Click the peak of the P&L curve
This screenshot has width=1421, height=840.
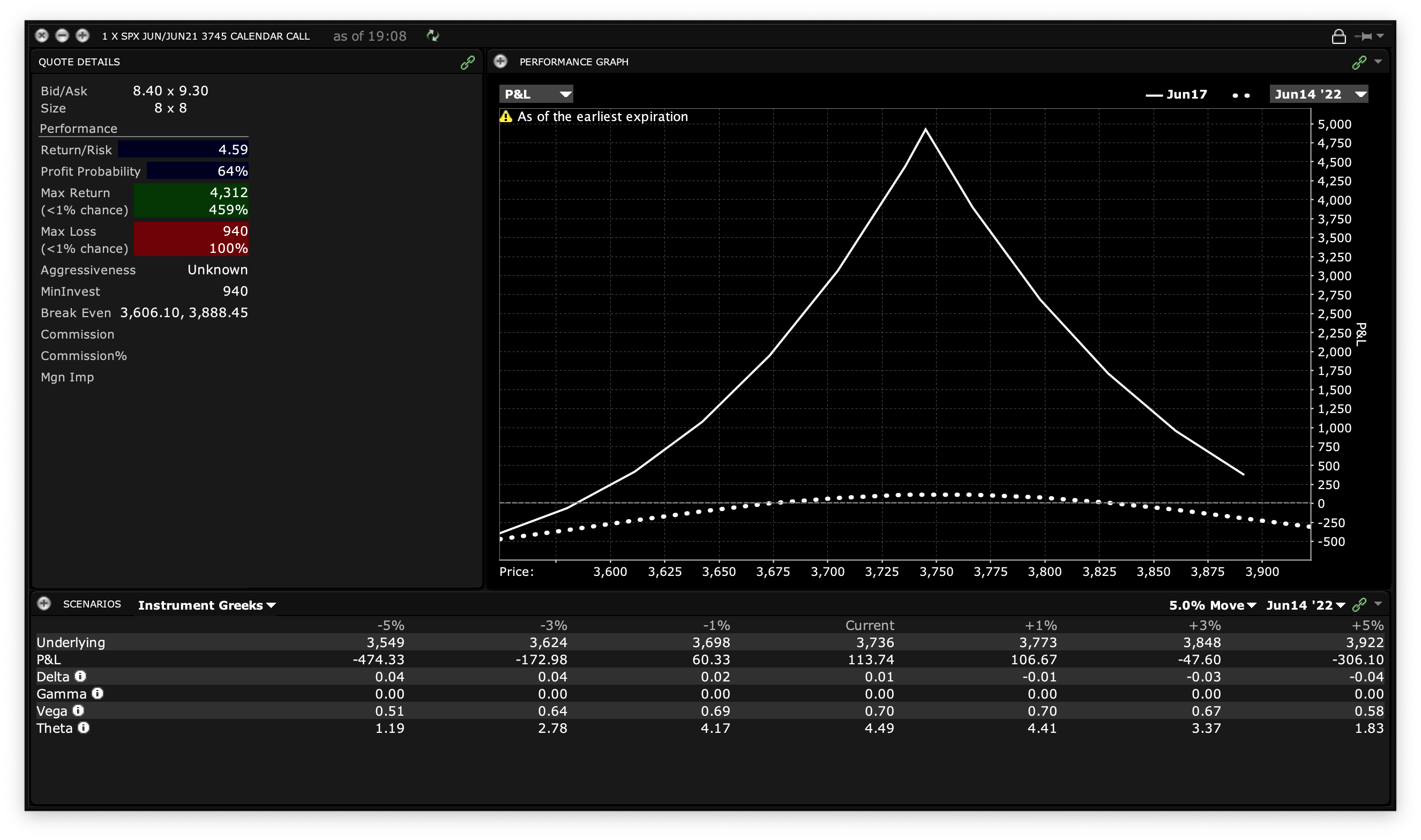pyautogui.click(x=925, y=130)
